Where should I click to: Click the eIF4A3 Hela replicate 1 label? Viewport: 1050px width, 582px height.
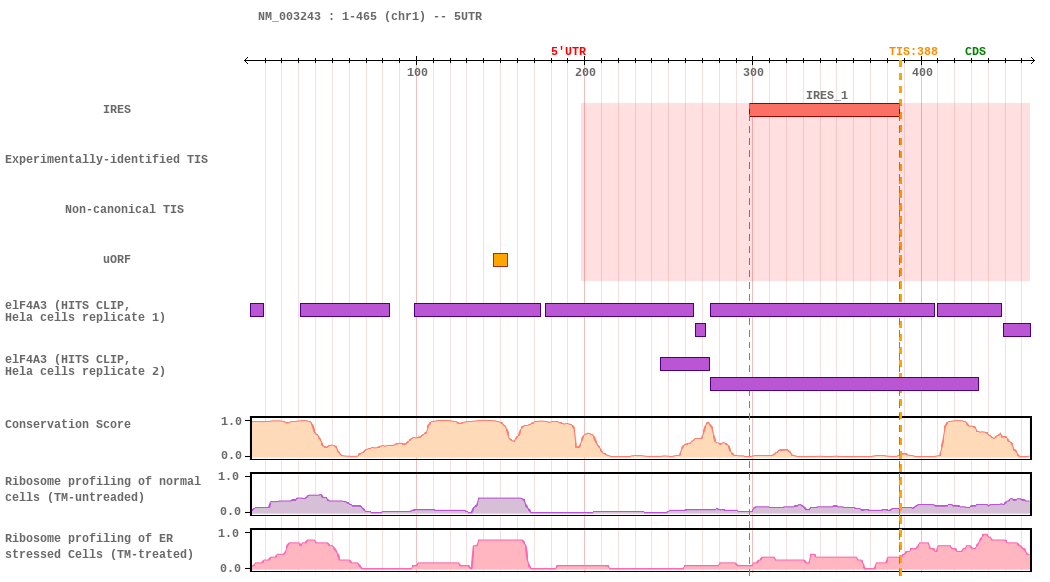[x=85, y=312]
